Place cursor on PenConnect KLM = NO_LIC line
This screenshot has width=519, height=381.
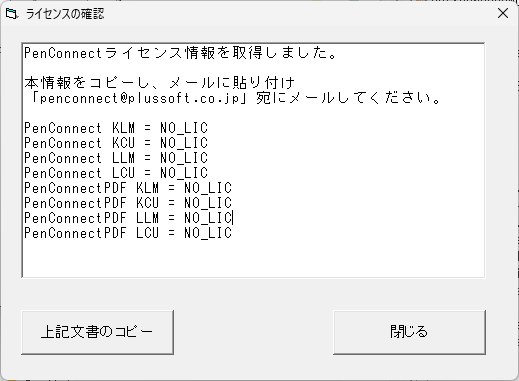116,128
